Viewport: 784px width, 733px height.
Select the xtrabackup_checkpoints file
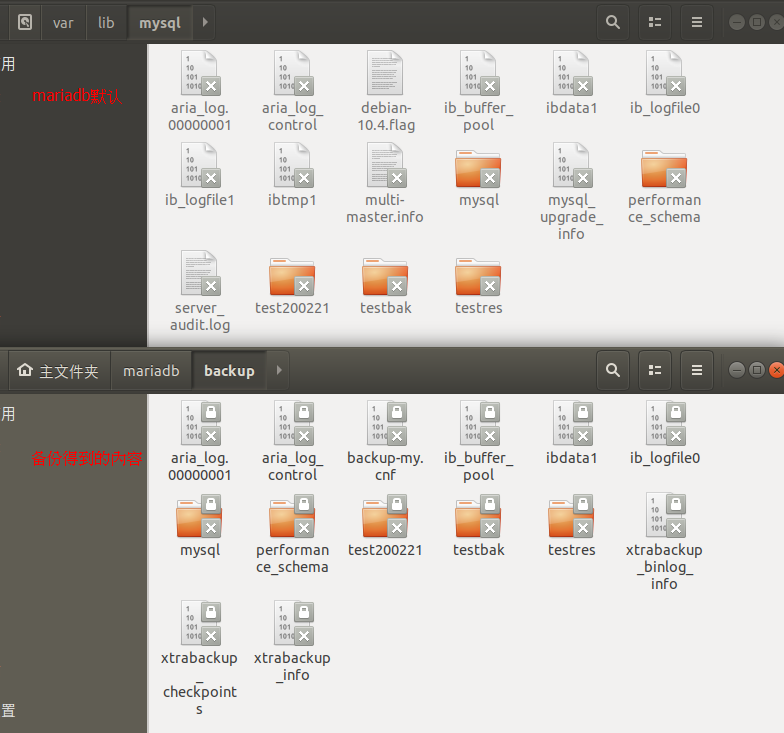(x=199, y=623)
